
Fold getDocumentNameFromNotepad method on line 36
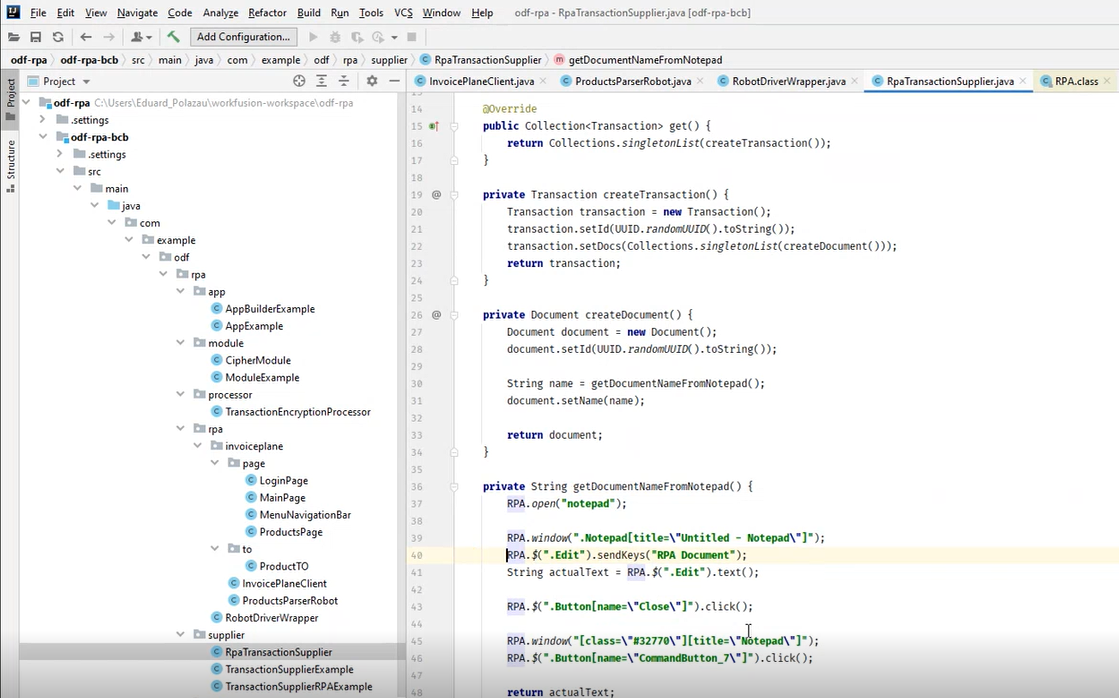click(454, 487)
